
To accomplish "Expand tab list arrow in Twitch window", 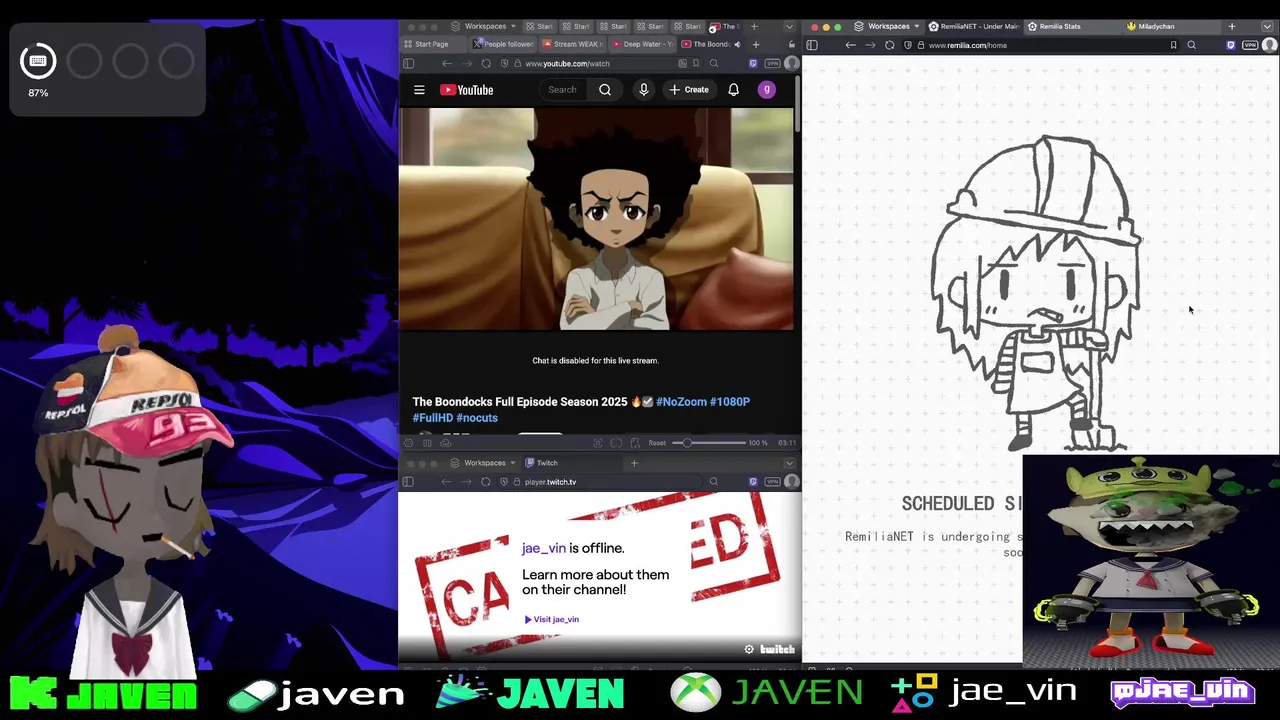I will 789,463.
